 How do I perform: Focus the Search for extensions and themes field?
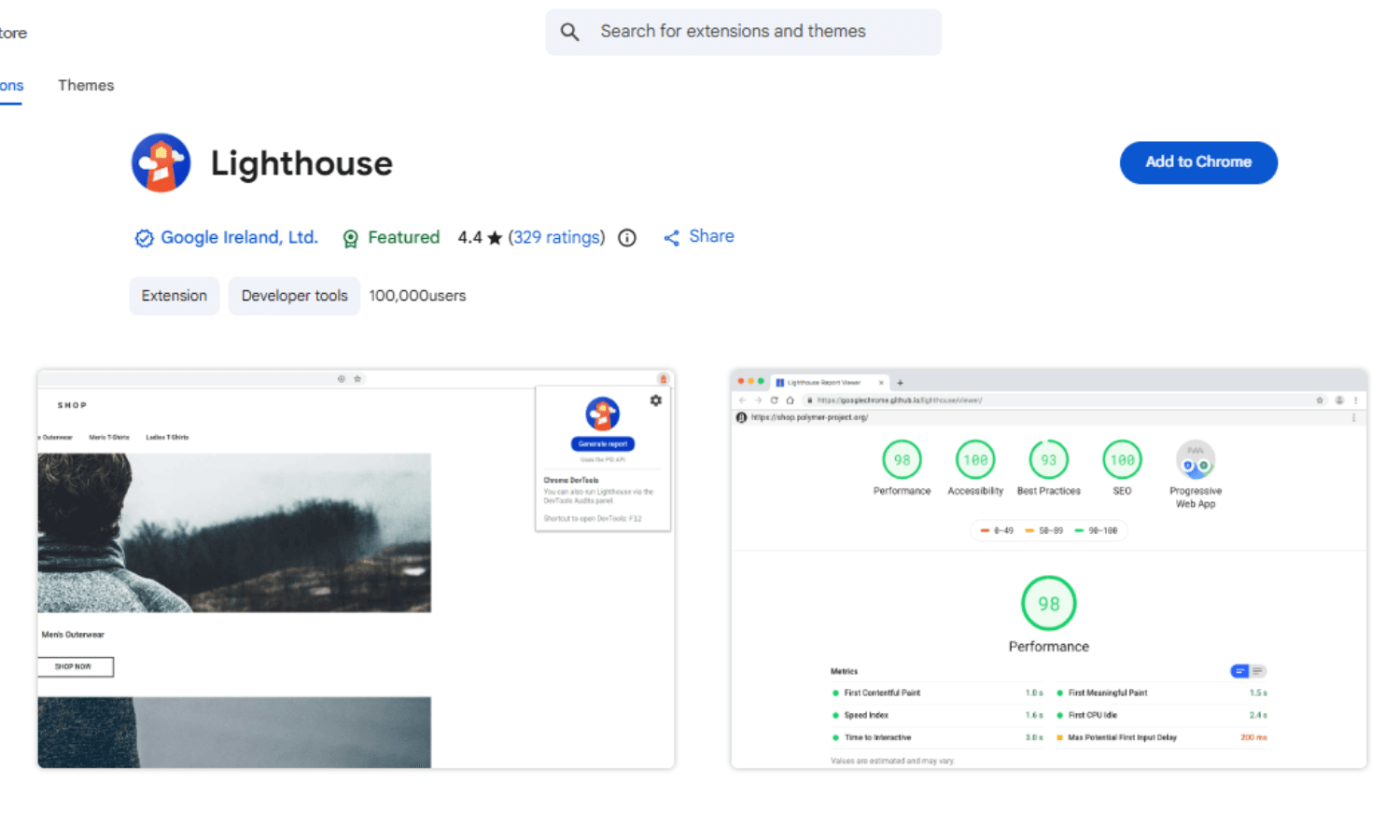pos(743,32)
